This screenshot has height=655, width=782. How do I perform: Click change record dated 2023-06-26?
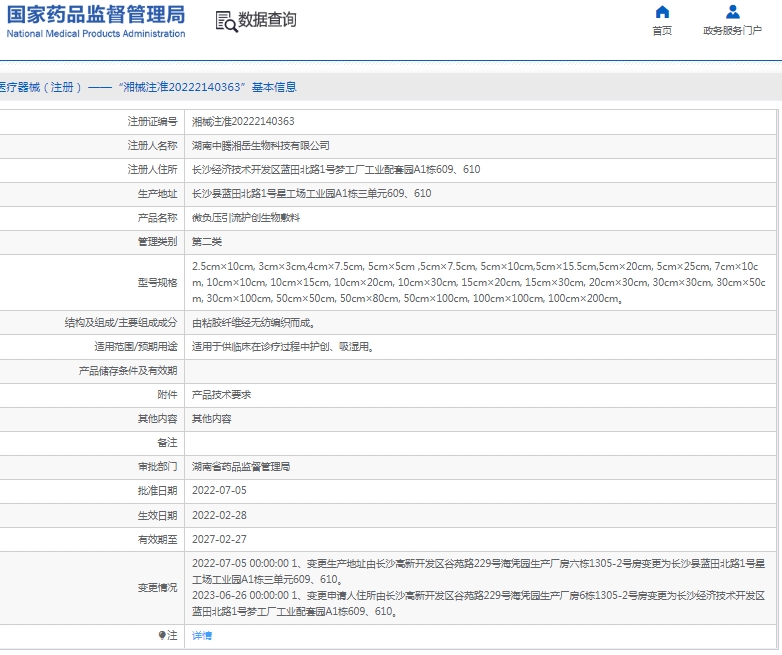coord(479,603)
